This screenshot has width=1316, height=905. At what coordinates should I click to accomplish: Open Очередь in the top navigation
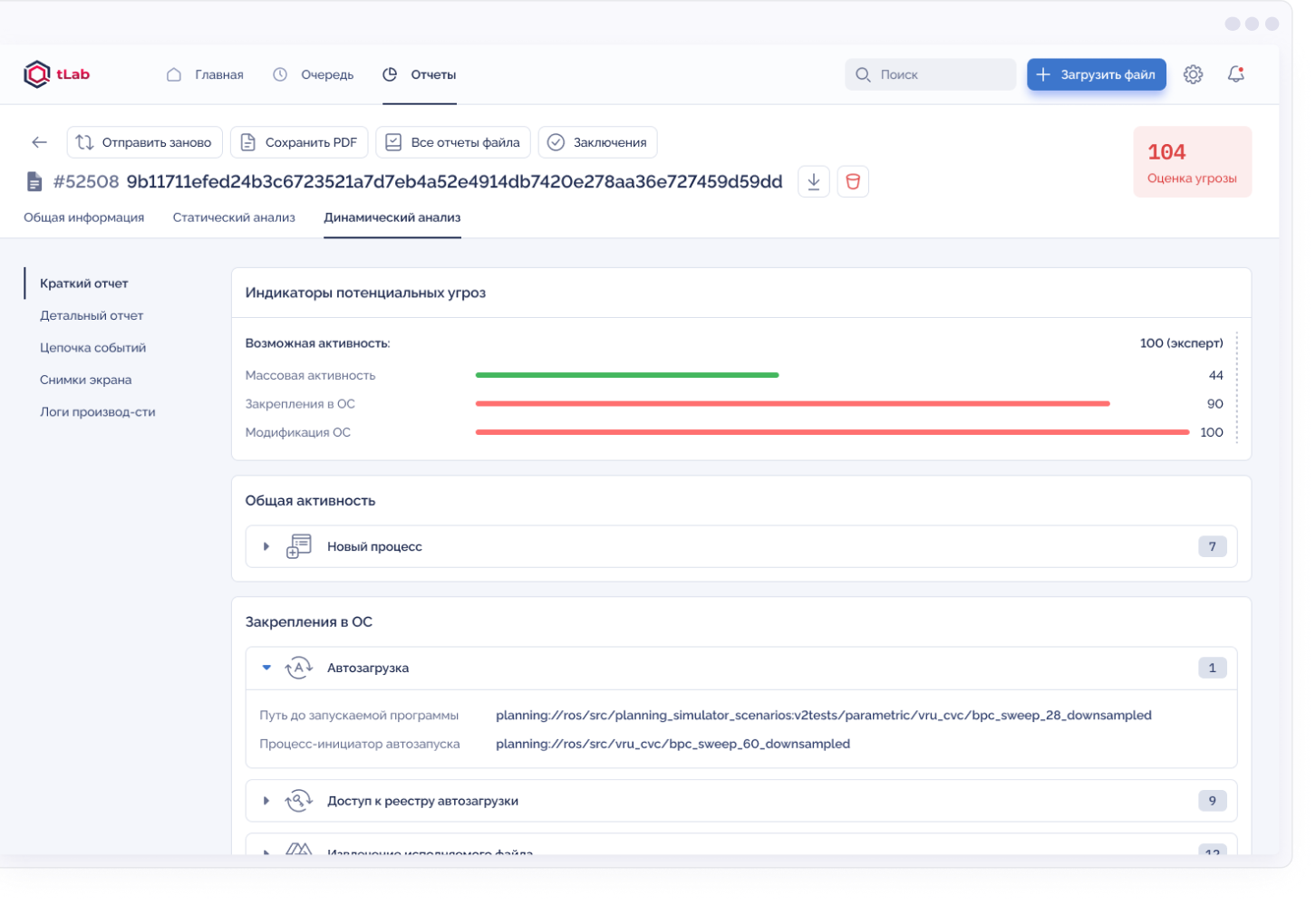pos(314,74)
